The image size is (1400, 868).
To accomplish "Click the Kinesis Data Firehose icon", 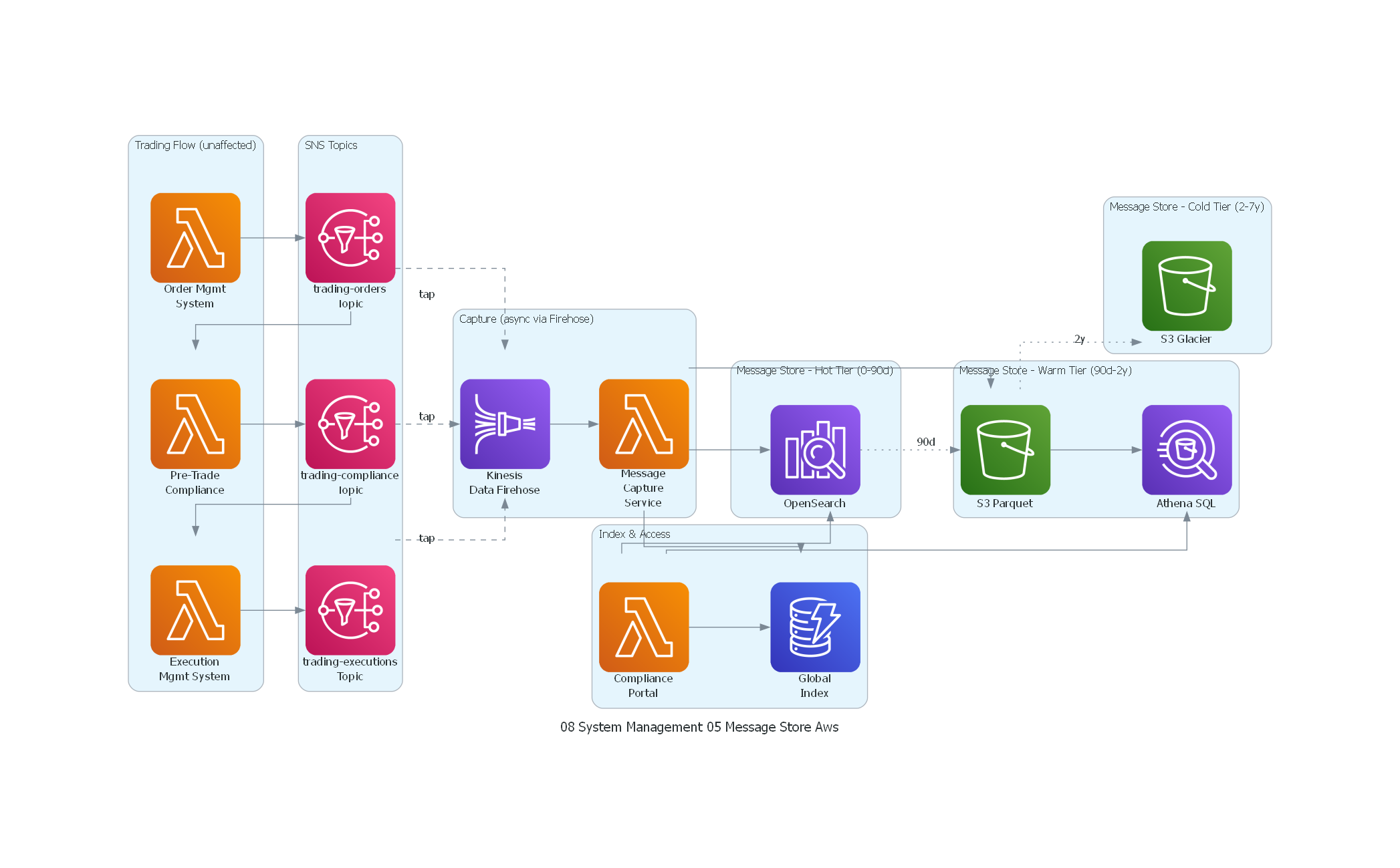I will pos(505,424).
